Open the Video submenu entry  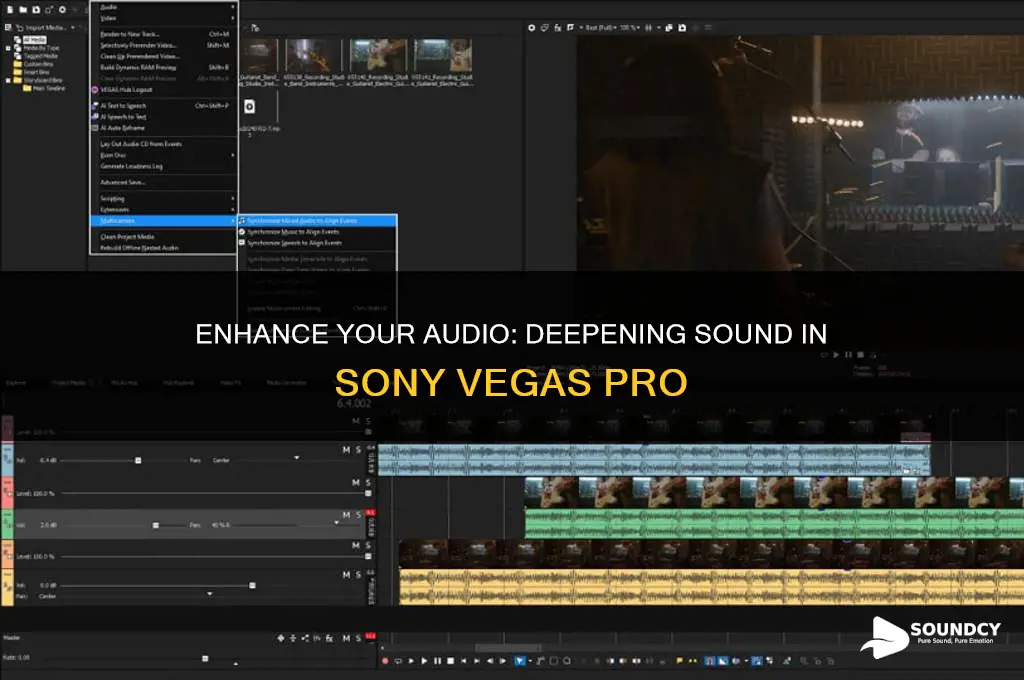(163, 18)
